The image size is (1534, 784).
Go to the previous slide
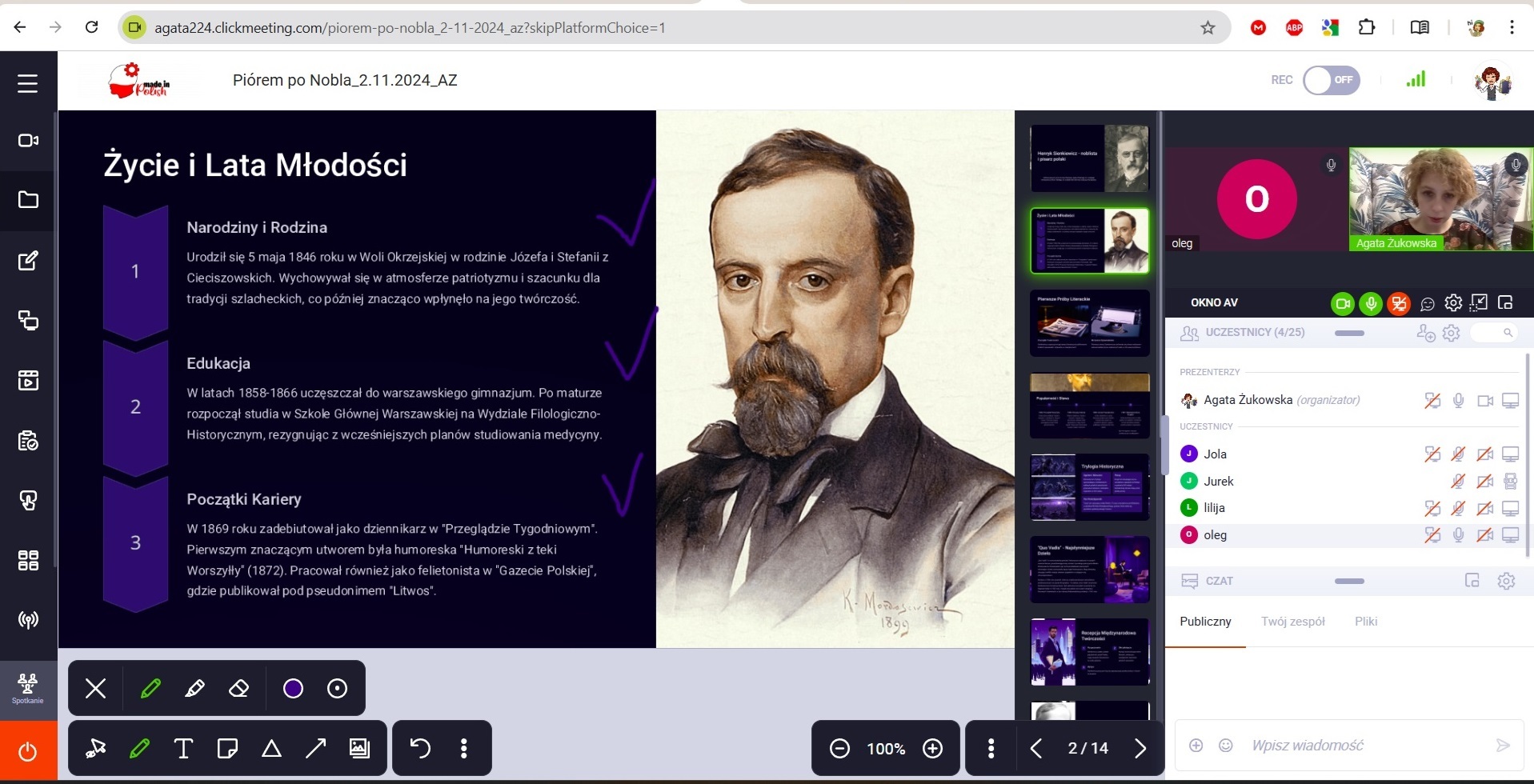(x=1036, y=749)
